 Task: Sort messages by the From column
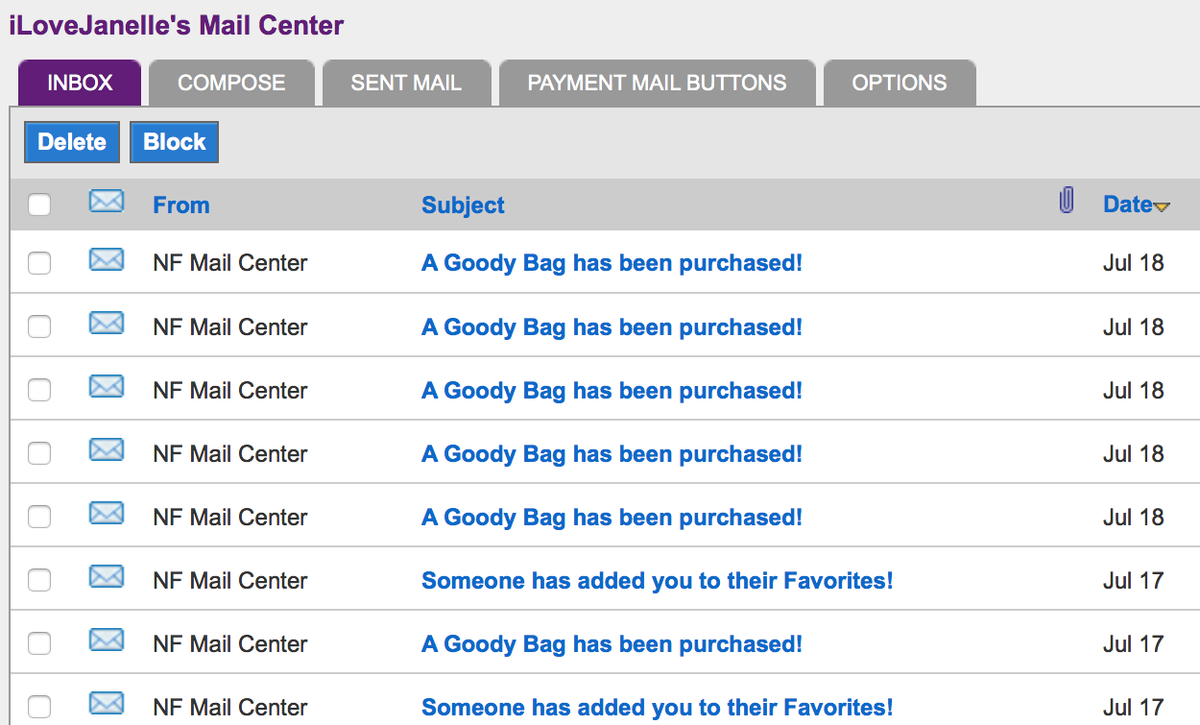point(181,205)
